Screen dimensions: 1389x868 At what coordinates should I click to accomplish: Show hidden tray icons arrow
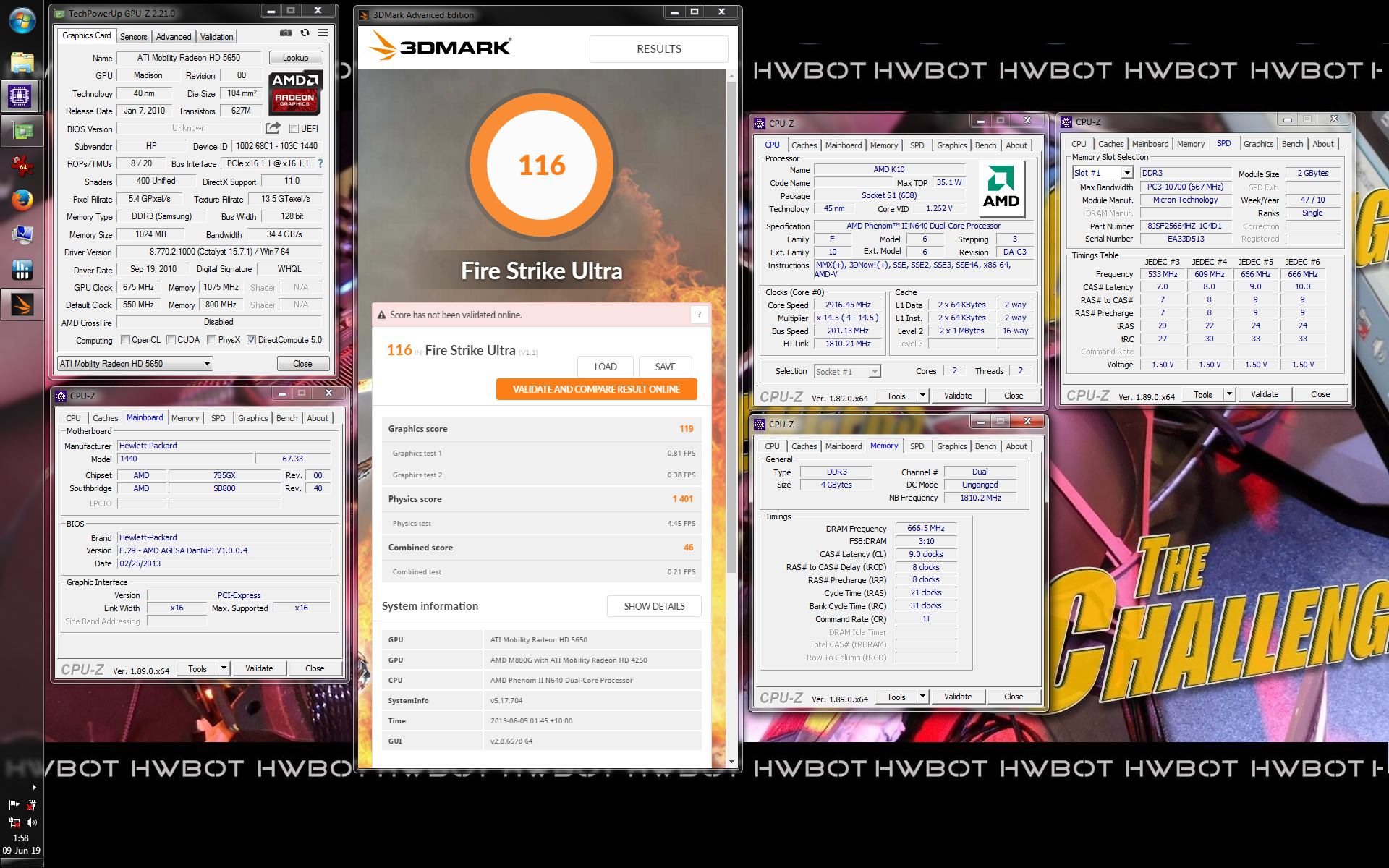click(x=34, y=787)
